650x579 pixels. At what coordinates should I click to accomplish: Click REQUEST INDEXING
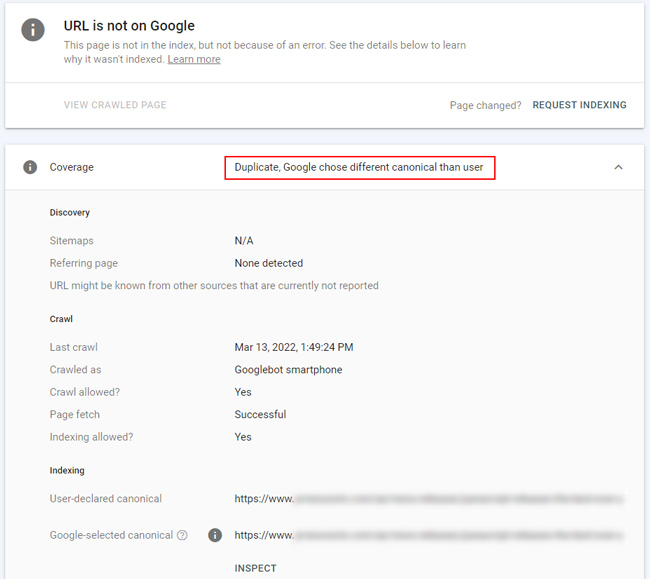[x=579, y=105]
